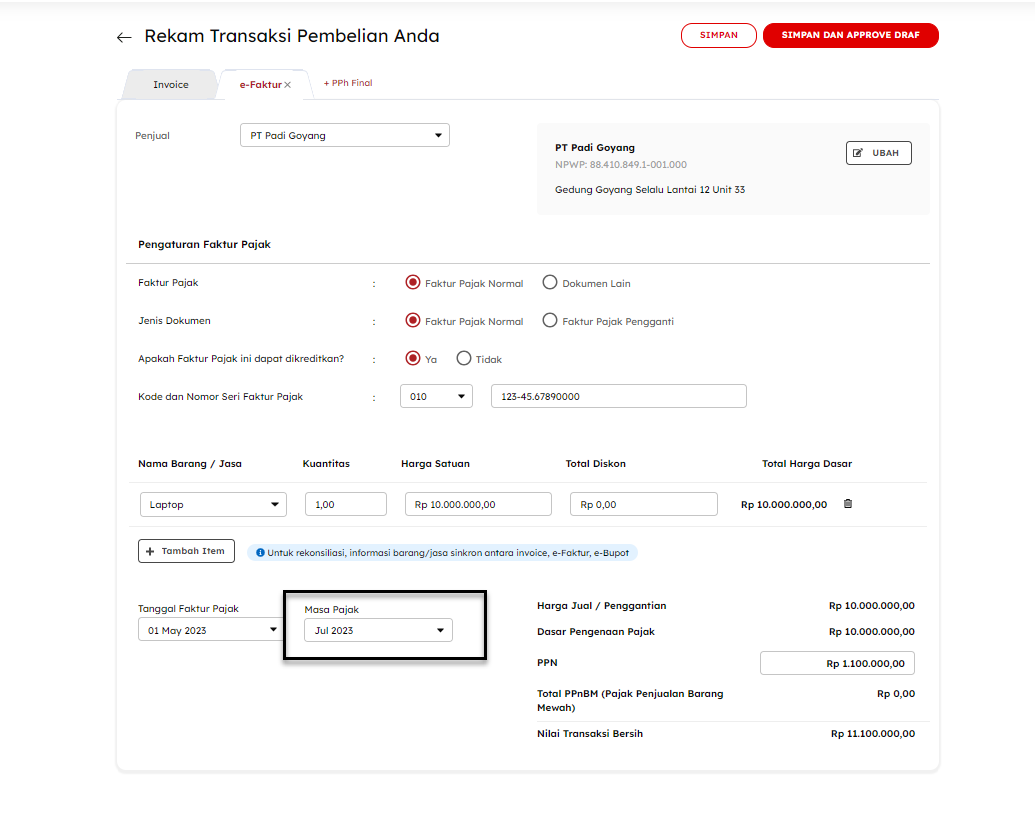Select Tidak for creditable tax invoice
1035x814 pixels.
[463, 359]
